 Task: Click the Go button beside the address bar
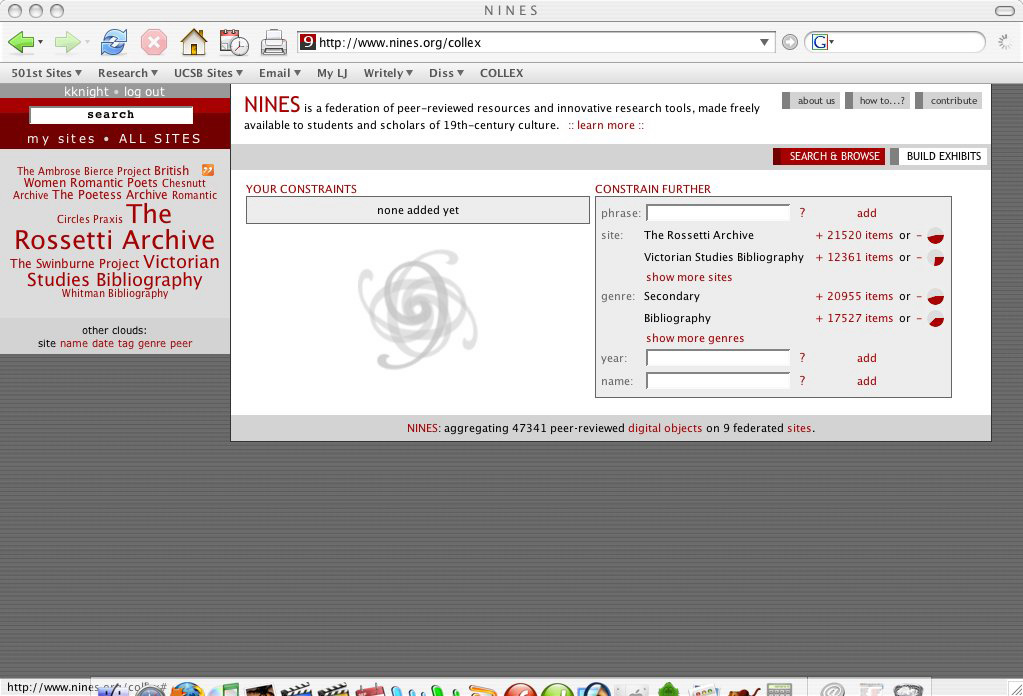click(x=789, y=42)
